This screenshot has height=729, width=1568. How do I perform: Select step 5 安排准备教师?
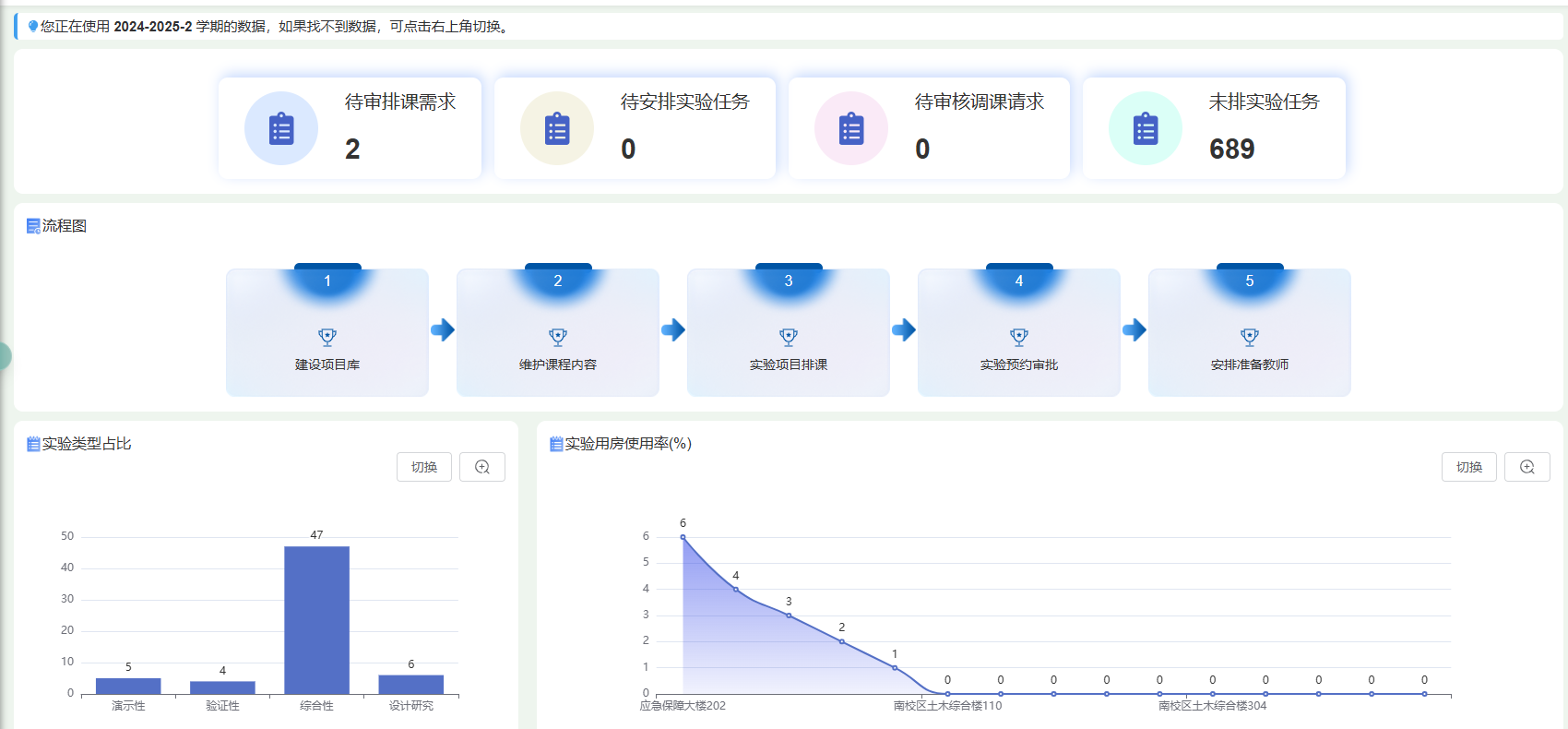tap(1250, 332)
